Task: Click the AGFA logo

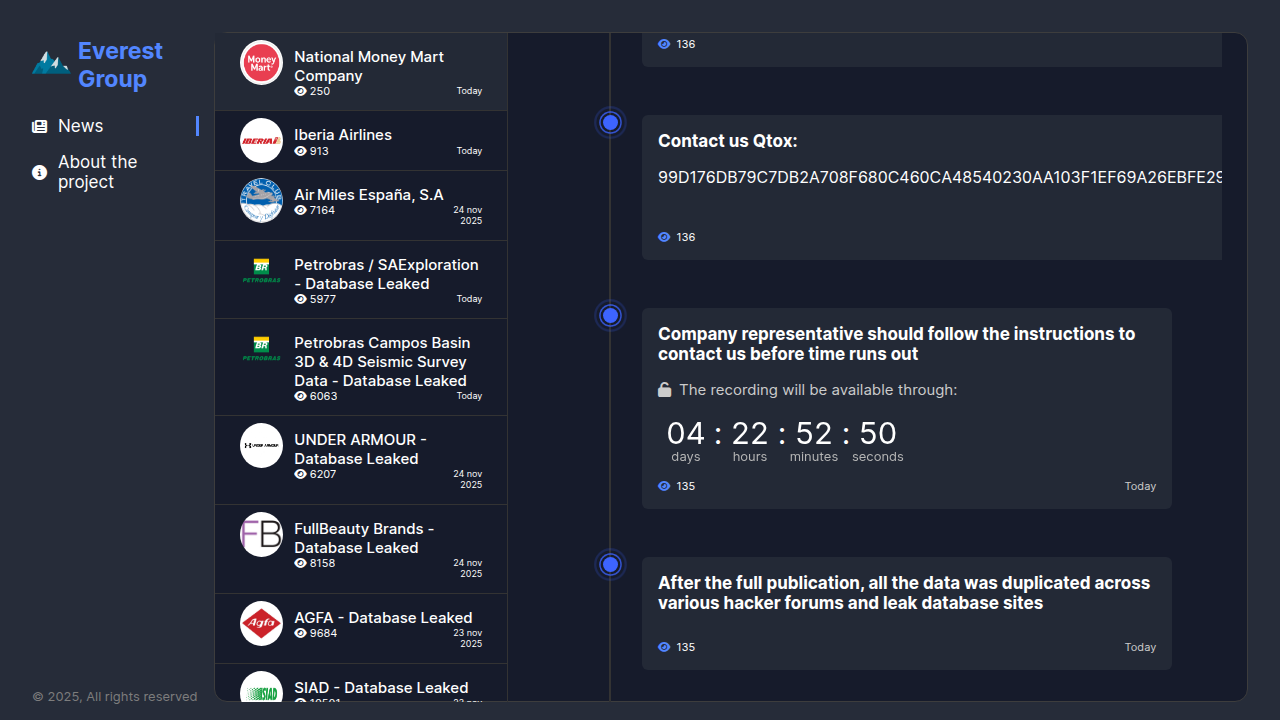Action: click(261, 624)
